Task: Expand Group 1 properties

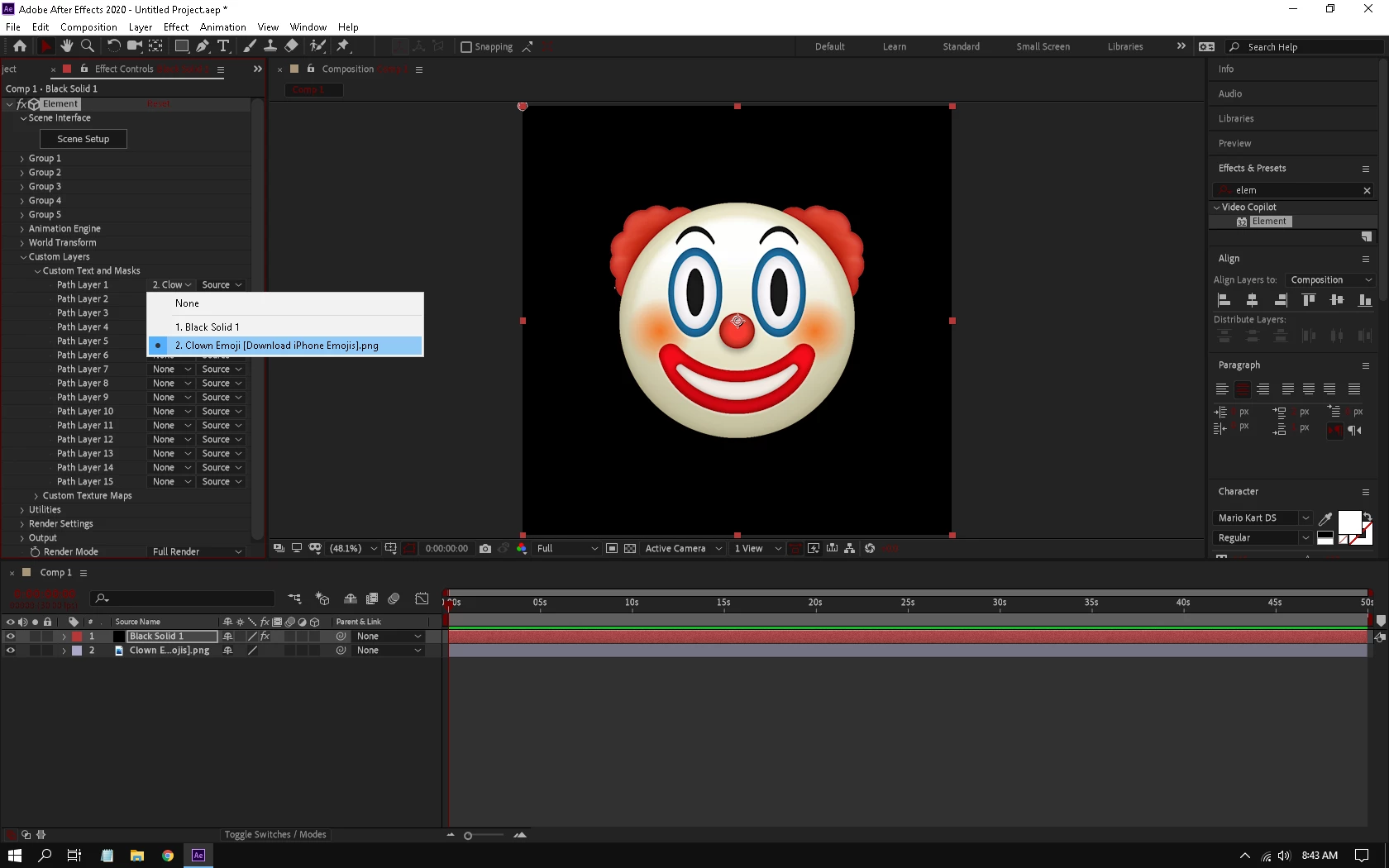Action: click(x=22, y=159)
